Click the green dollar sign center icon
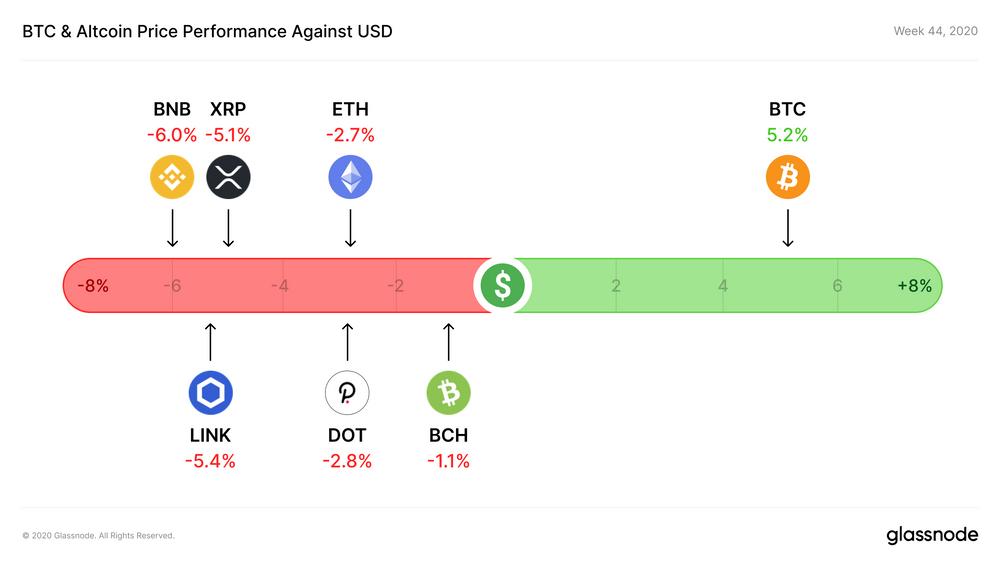This screenshot has width=1000, height=563. coord(502,285)
